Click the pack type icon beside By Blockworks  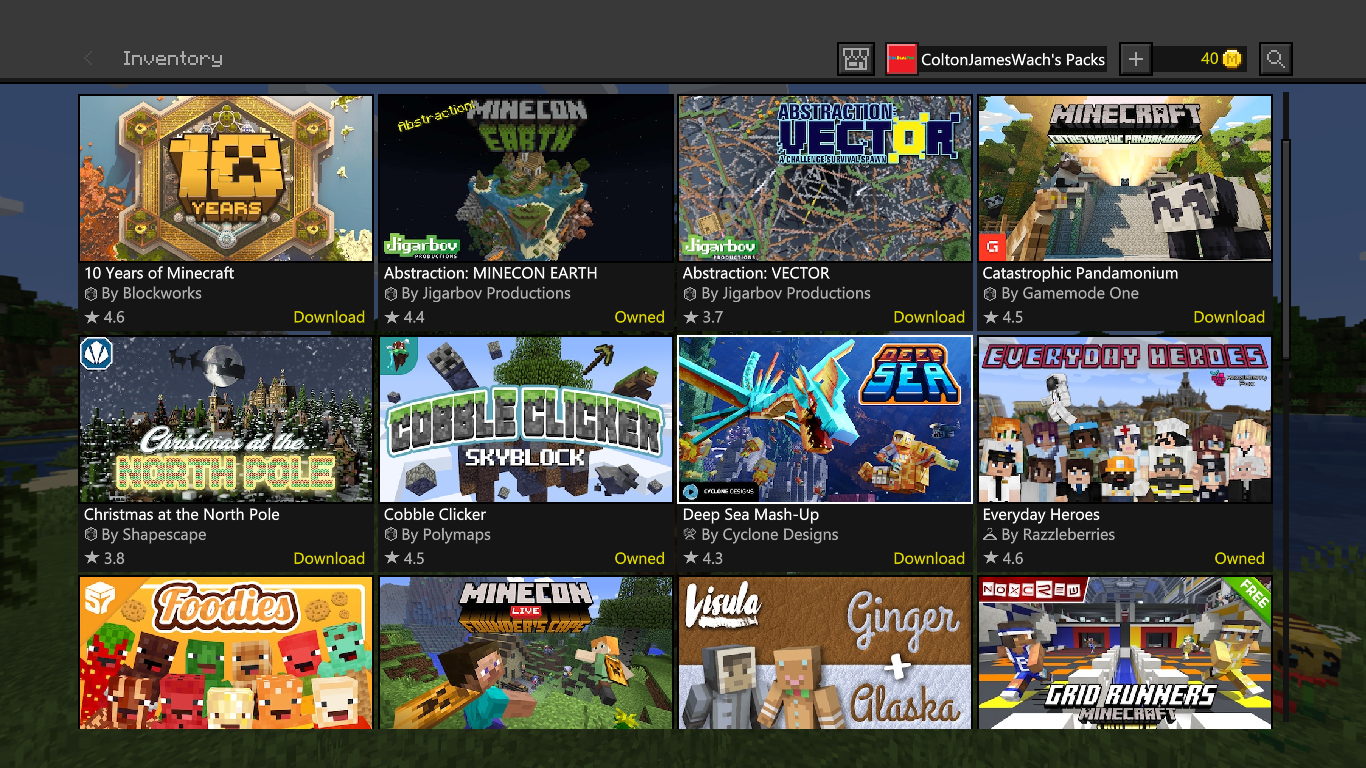(91, 294)
